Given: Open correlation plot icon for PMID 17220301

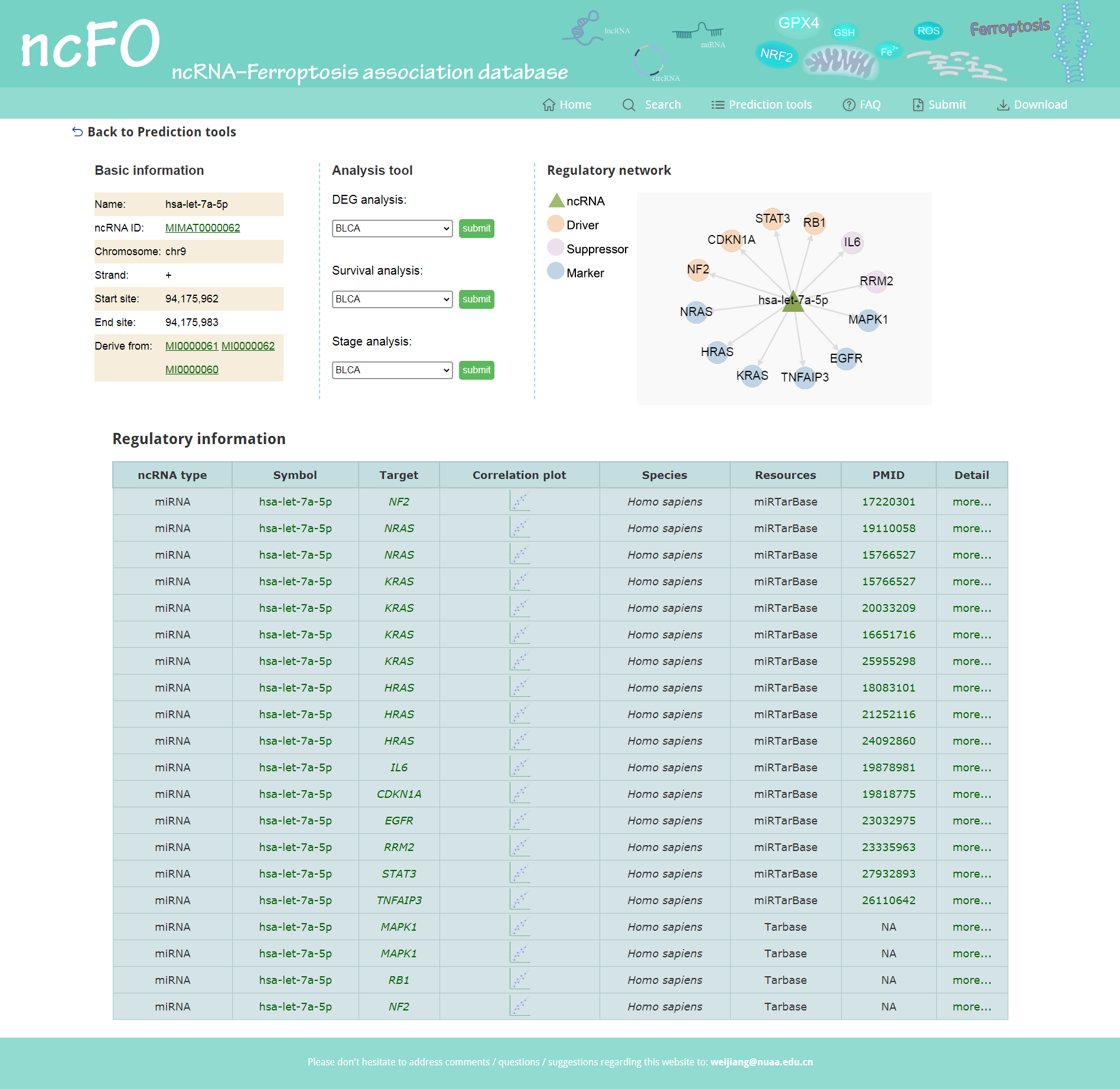Looking at the screenshot, I should click(520, 501).
